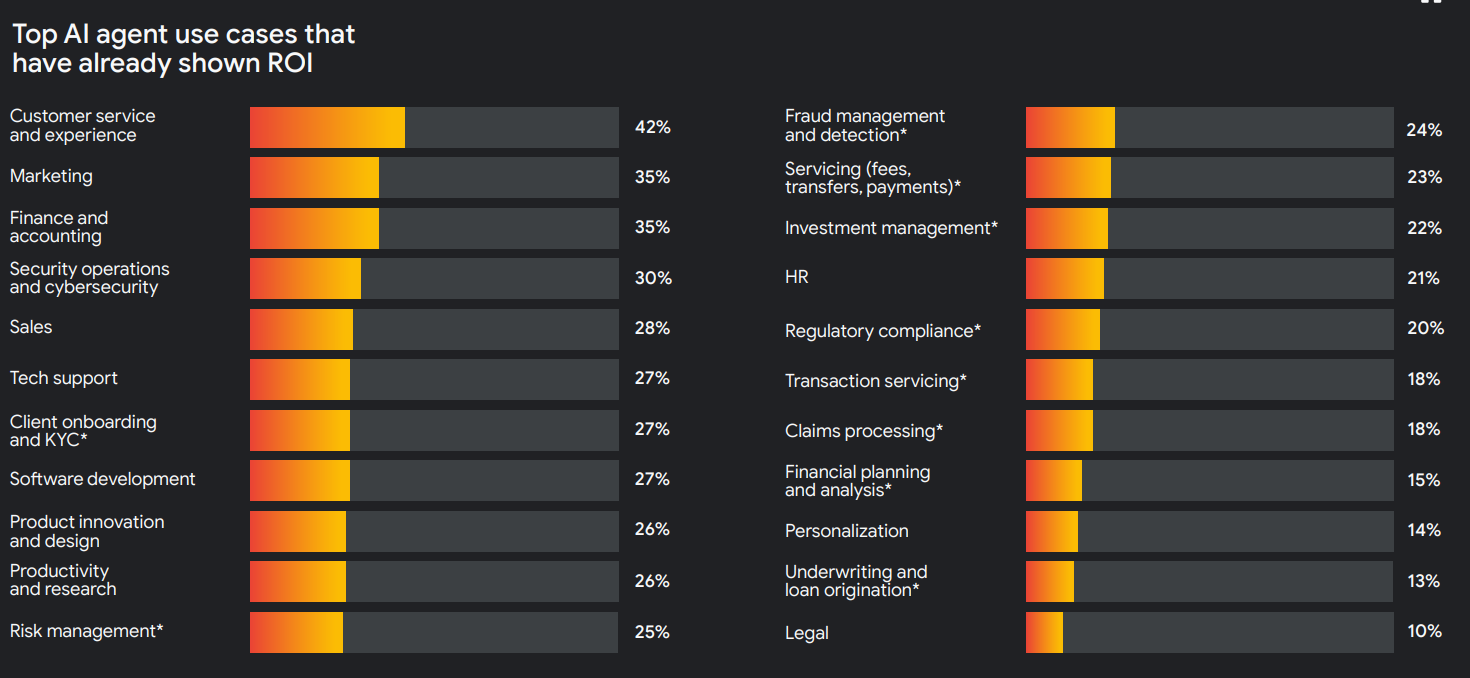
Task: Select the Personalization label
Action: tap(847, 531)
